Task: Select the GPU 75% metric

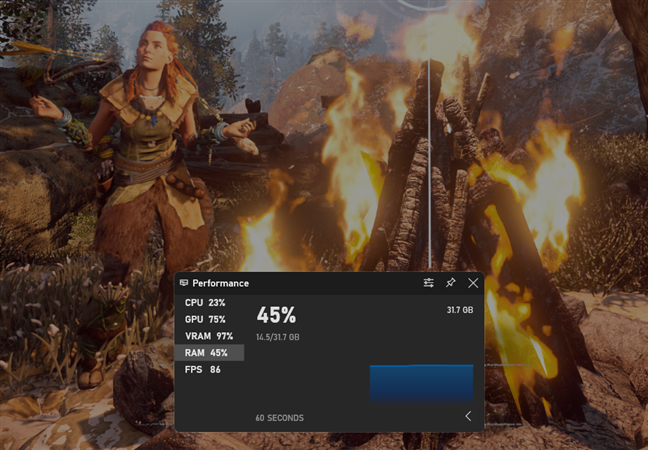Action: pos(209,319)
